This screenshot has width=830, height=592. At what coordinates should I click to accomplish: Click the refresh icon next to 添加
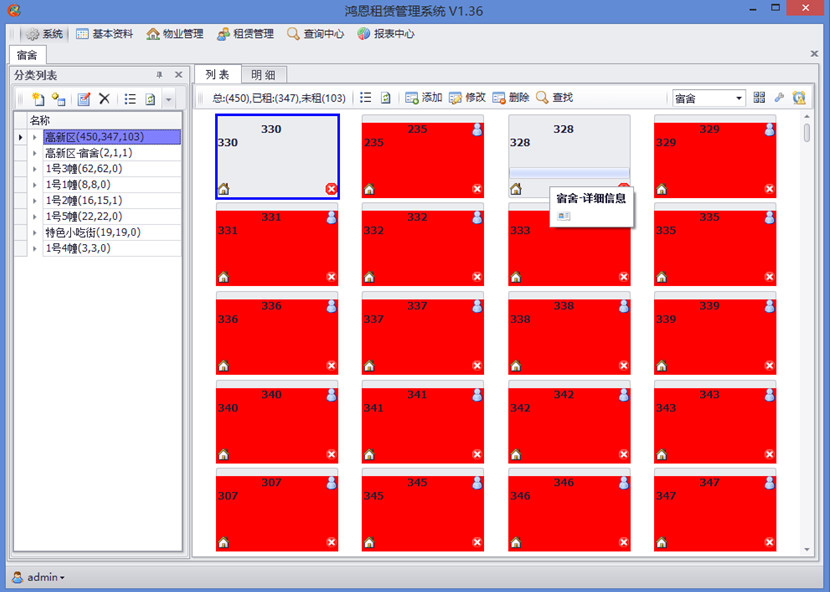[x=386, y=97]
